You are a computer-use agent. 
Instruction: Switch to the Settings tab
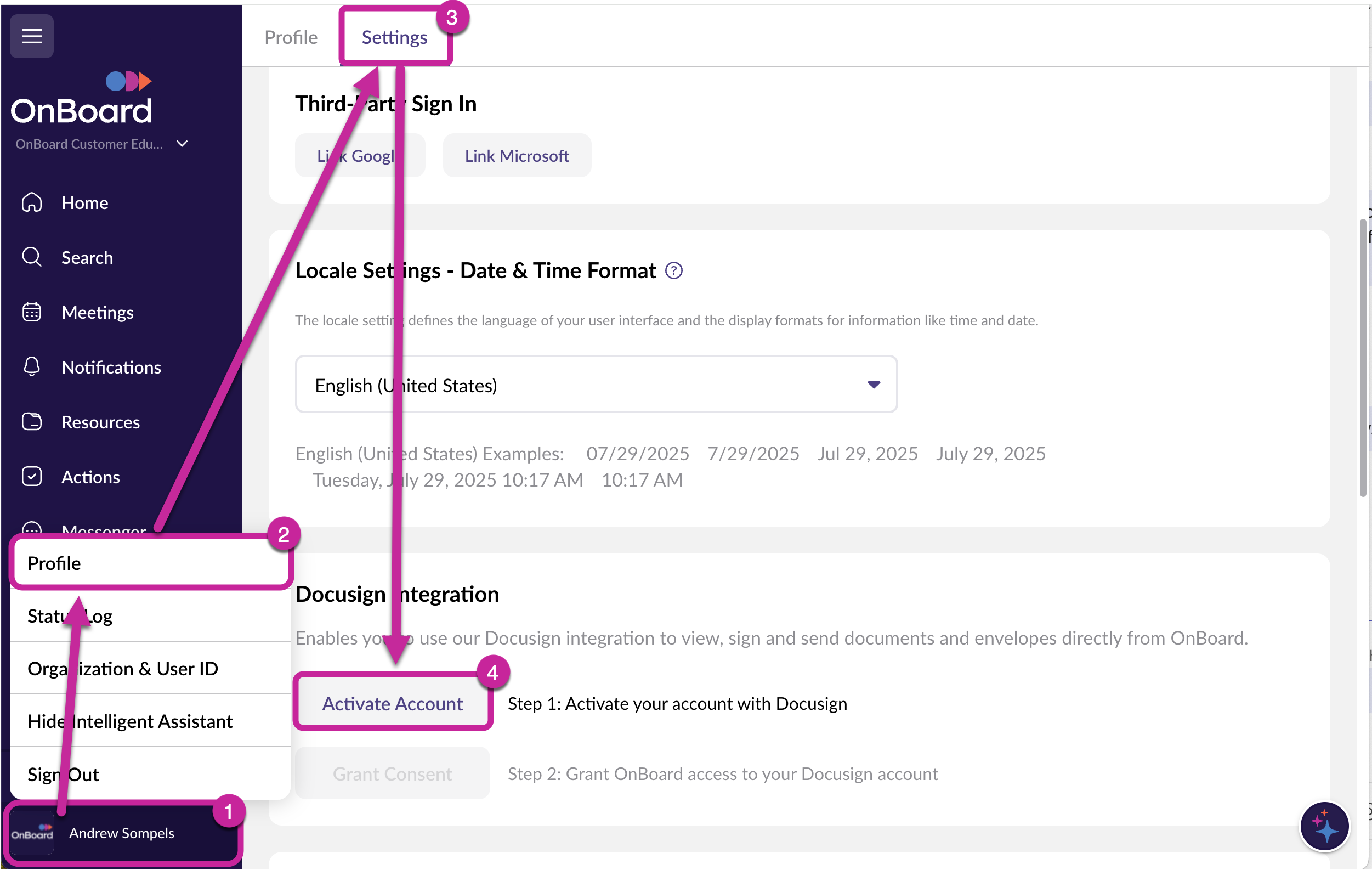(394, 38)
